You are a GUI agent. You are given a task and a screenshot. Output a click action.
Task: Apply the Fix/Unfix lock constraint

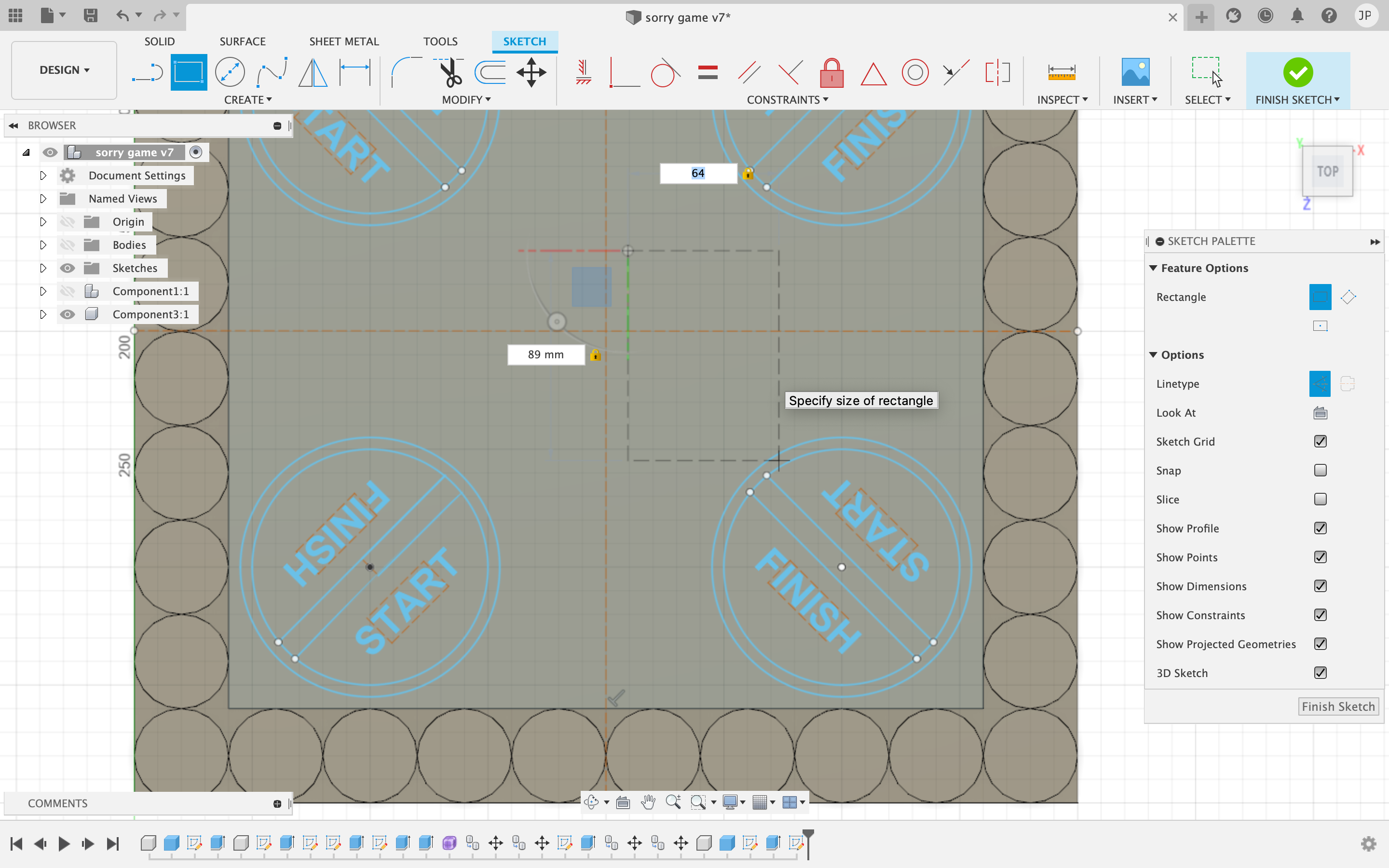click(x=831, y=73)
